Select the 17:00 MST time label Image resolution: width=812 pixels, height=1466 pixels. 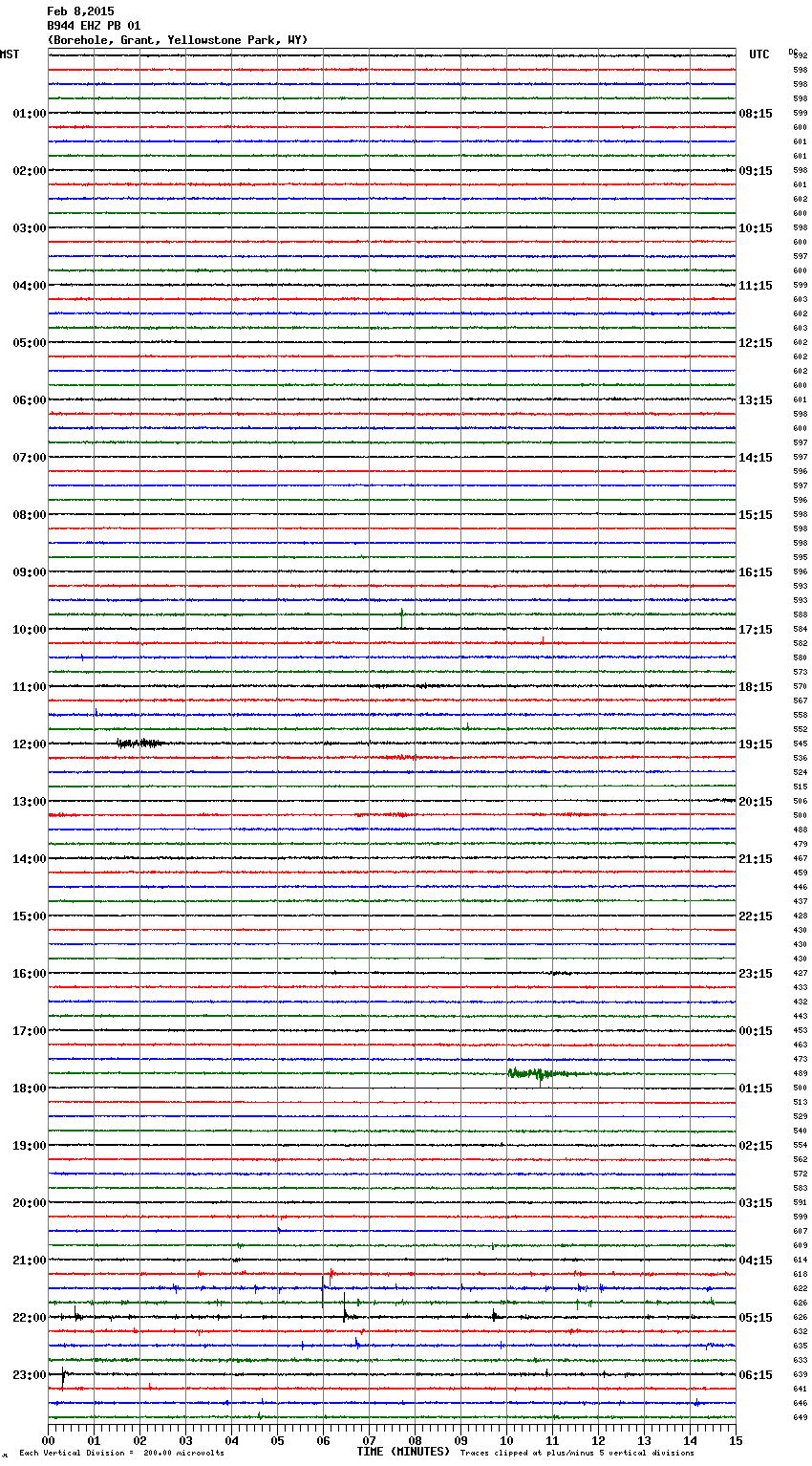(30, 1031)
